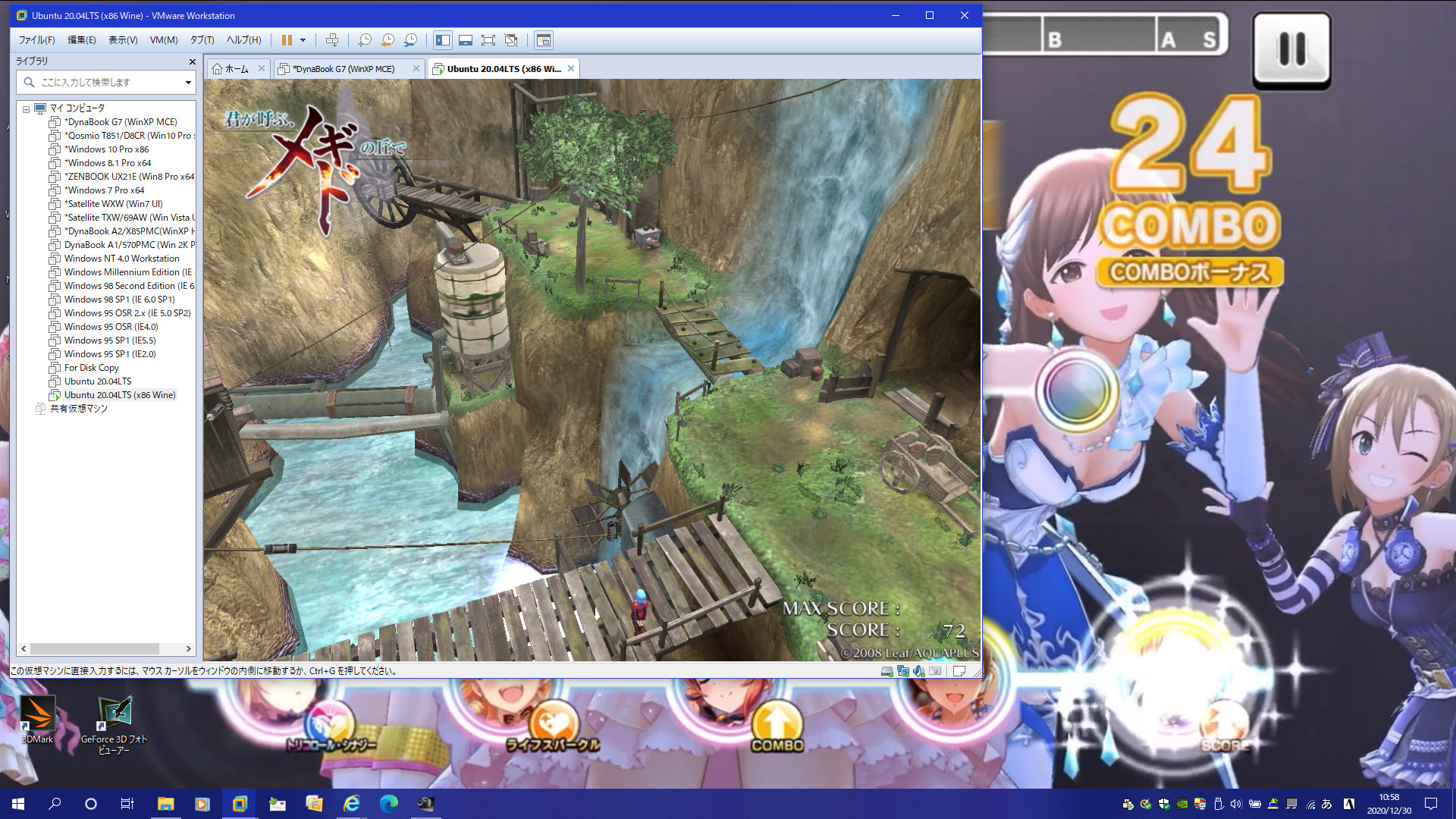
Task: Take a snapshot of the VM
Action: [365, 40]
